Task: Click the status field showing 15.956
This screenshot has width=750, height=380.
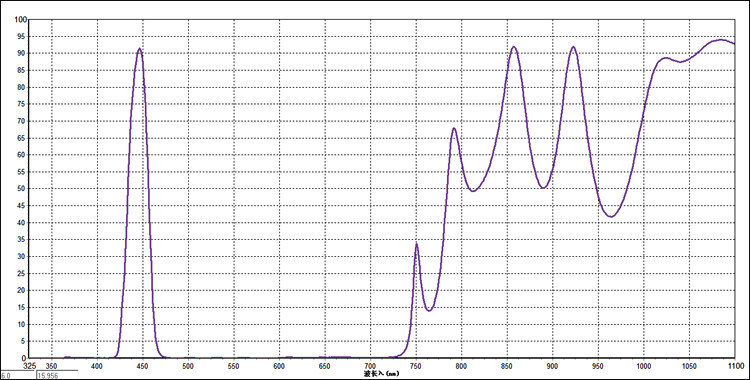Action: click(x=57, y=376)
